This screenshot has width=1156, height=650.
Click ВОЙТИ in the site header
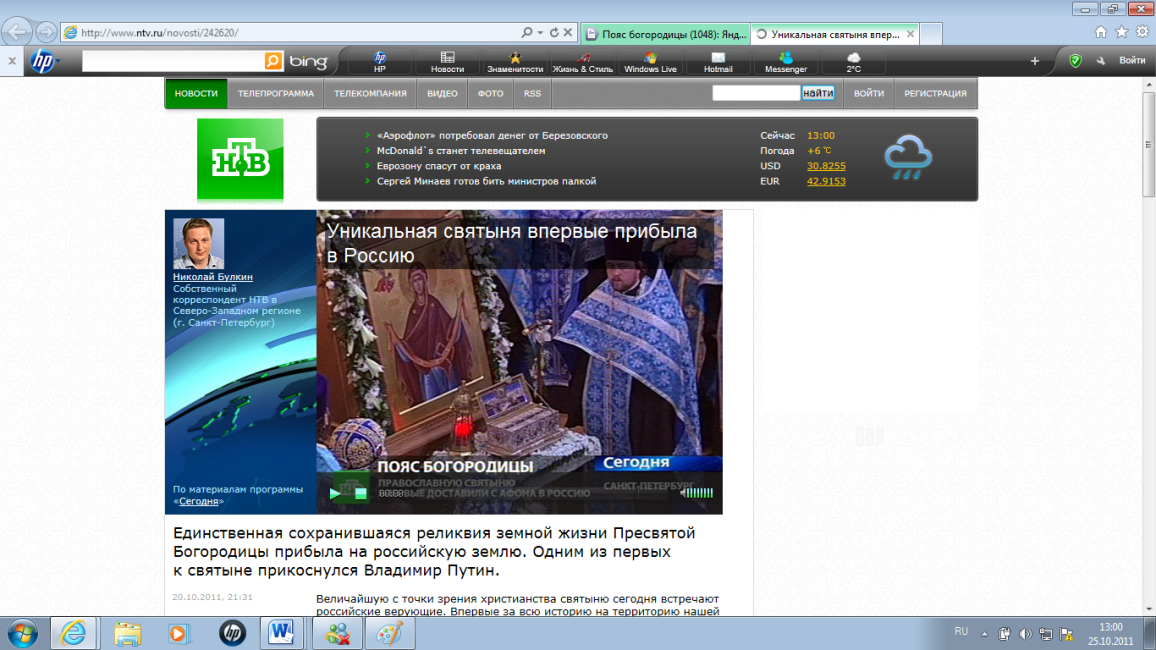pos(868,94)
